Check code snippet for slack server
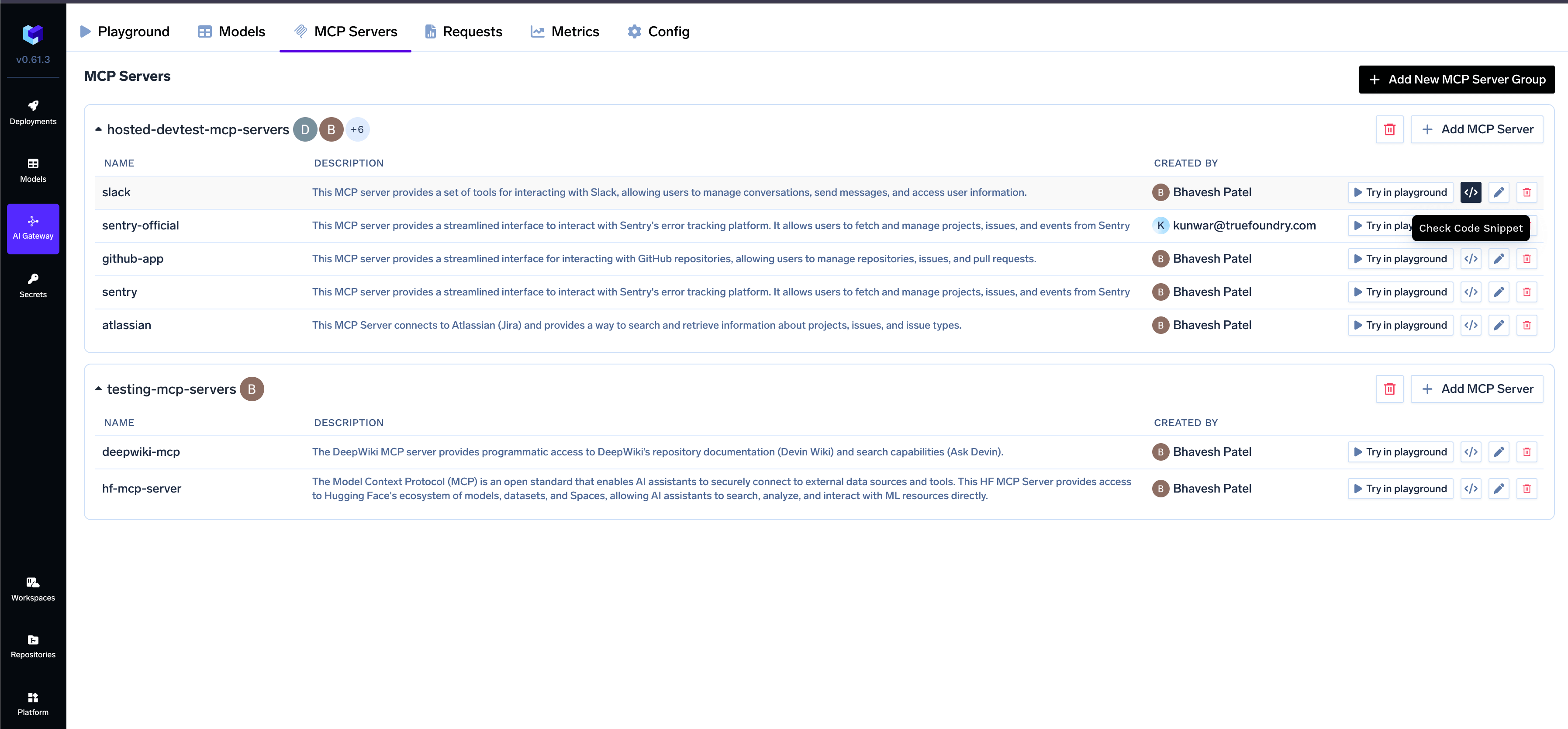The image size is (1568, 729). pyautogui.click(x=1471, y=192)
